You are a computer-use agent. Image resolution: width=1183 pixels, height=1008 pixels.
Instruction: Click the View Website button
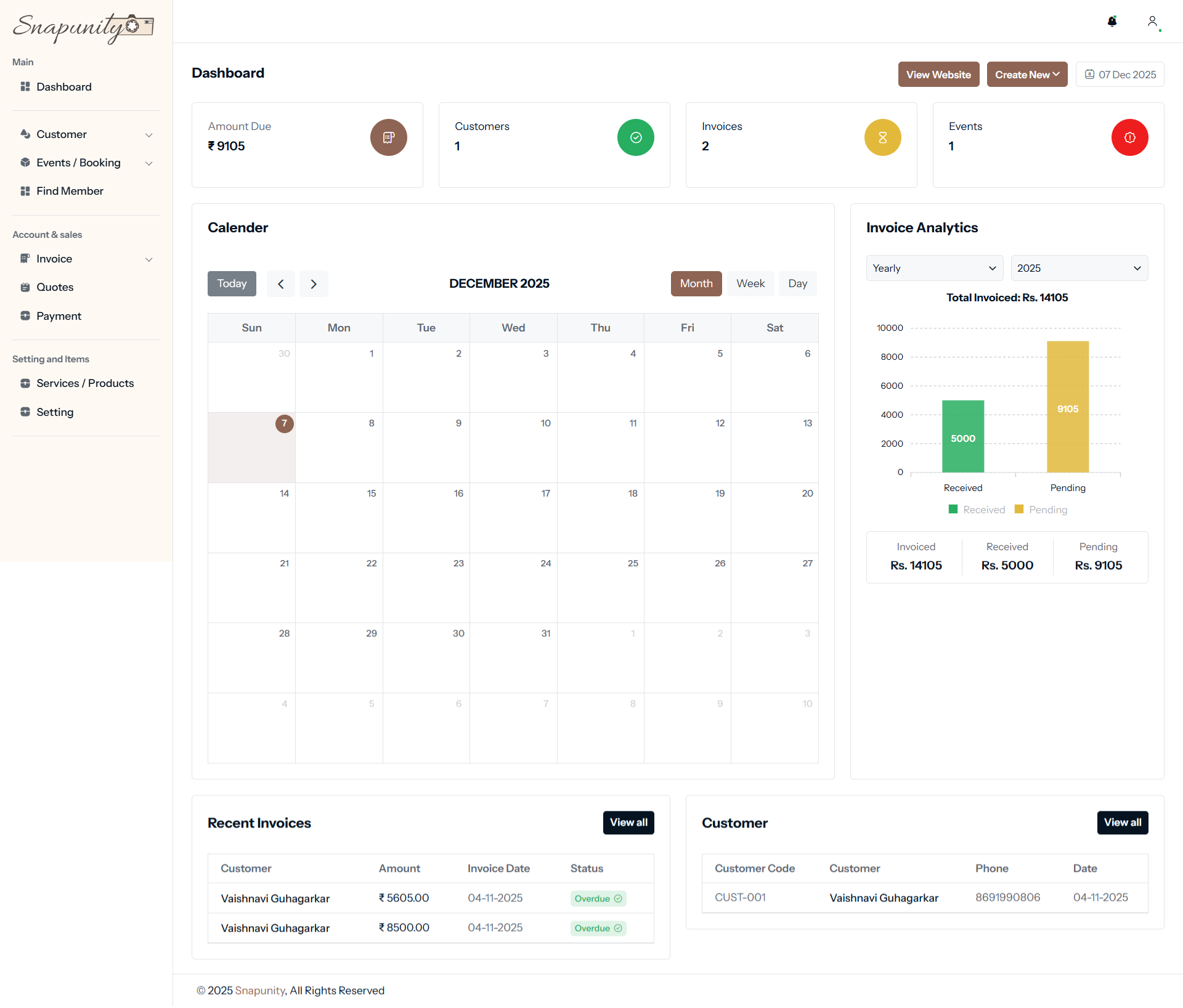tap(938, 75)
